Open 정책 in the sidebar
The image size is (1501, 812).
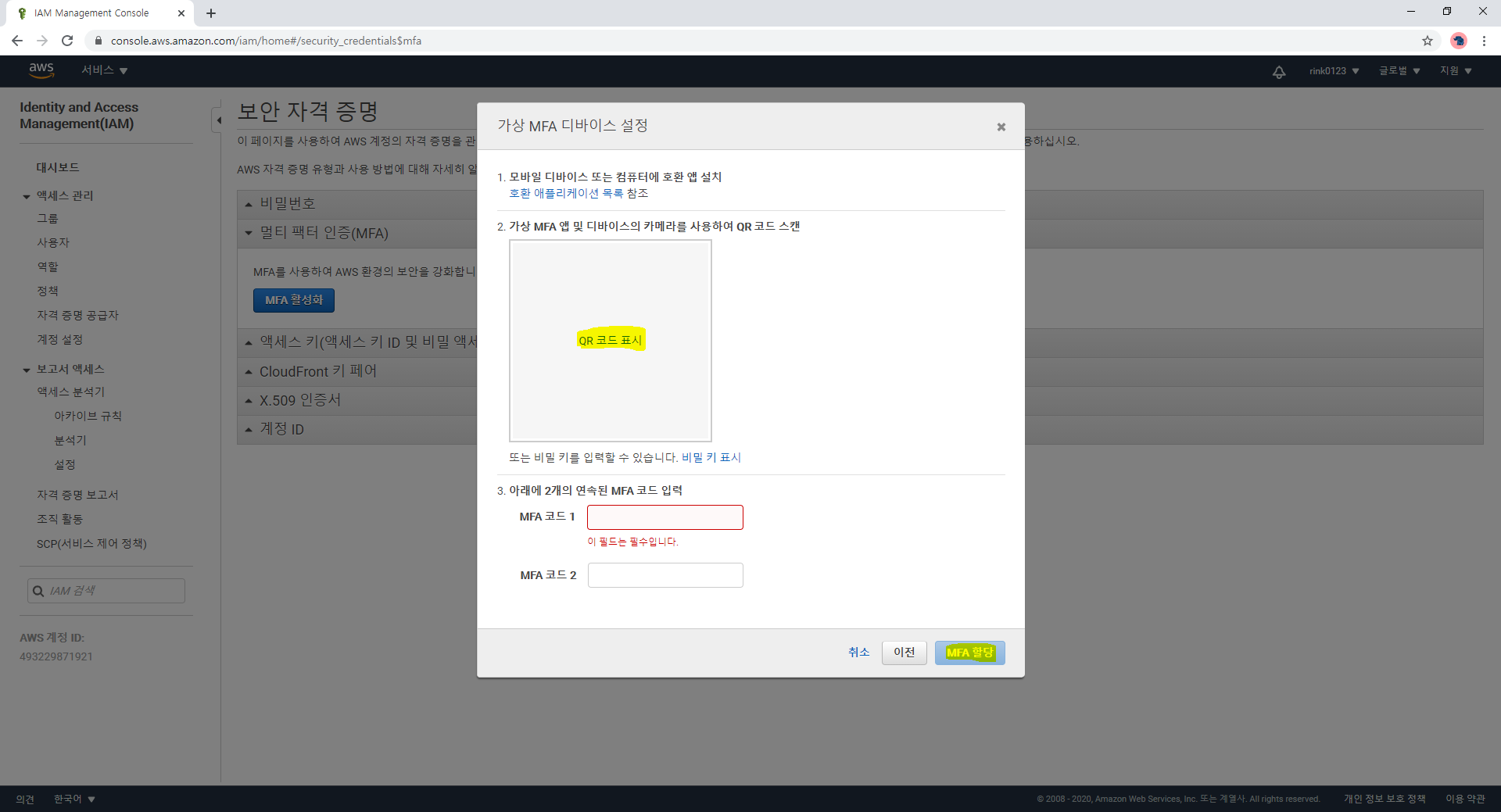(x=48, y=292)
